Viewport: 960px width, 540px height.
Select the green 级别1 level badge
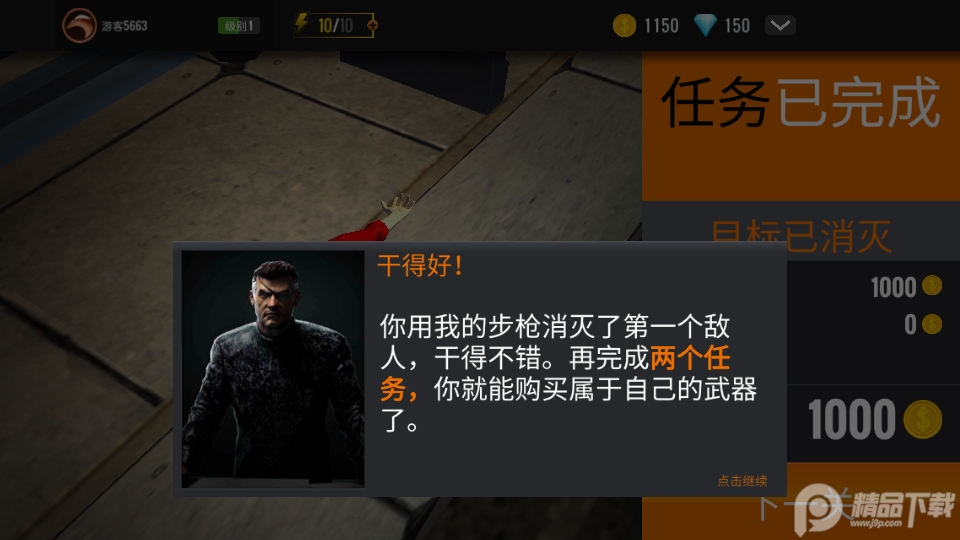point(239,26)
